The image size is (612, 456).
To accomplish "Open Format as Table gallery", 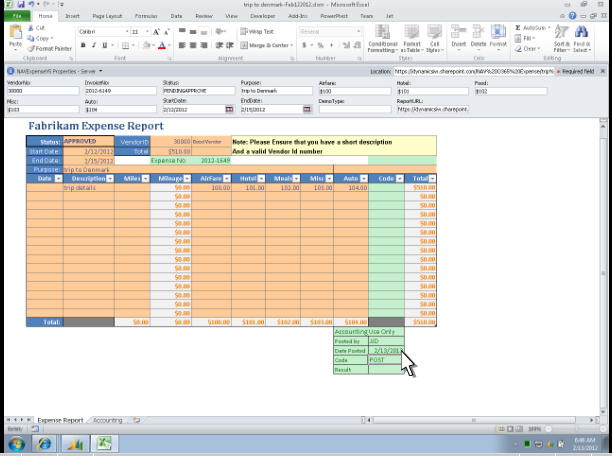I will click(x=412, y=38).
